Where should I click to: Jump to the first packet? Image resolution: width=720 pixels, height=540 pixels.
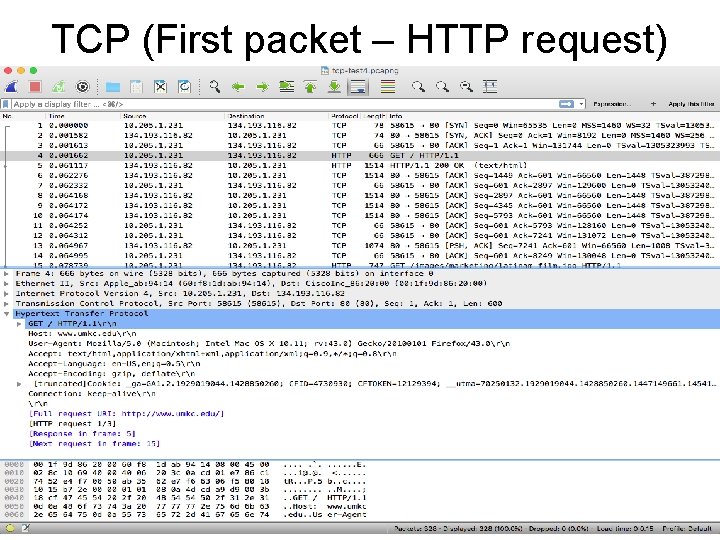310,87
